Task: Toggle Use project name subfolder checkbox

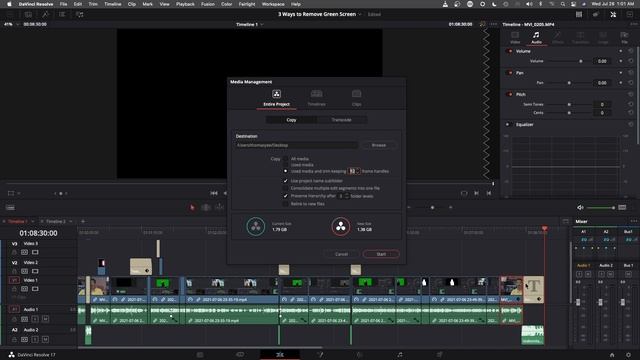Action: point(285,181)
